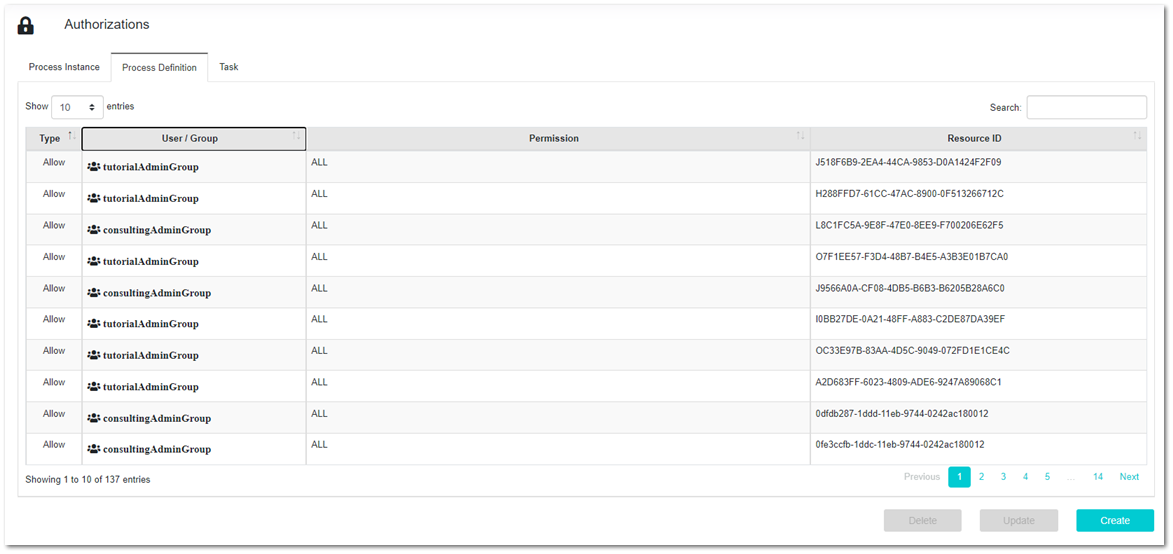Click the Permission column header
The image size is (1173, 554).
pos(558,139)
